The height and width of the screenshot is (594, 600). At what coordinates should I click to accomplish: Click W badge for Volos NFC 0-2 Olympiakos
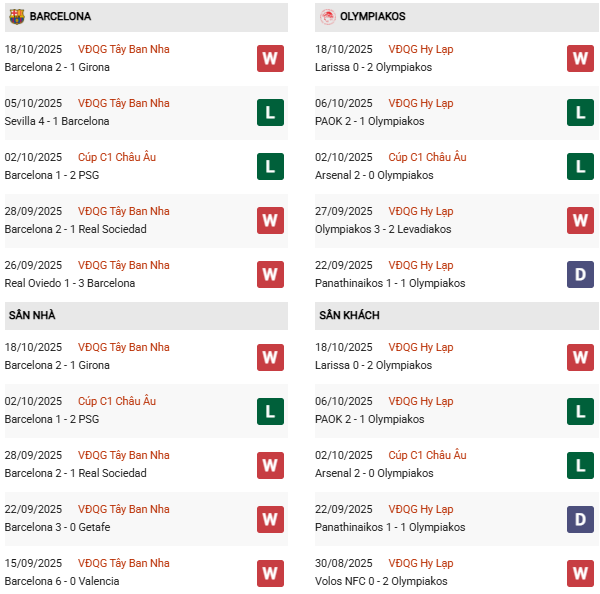point(580,572)
